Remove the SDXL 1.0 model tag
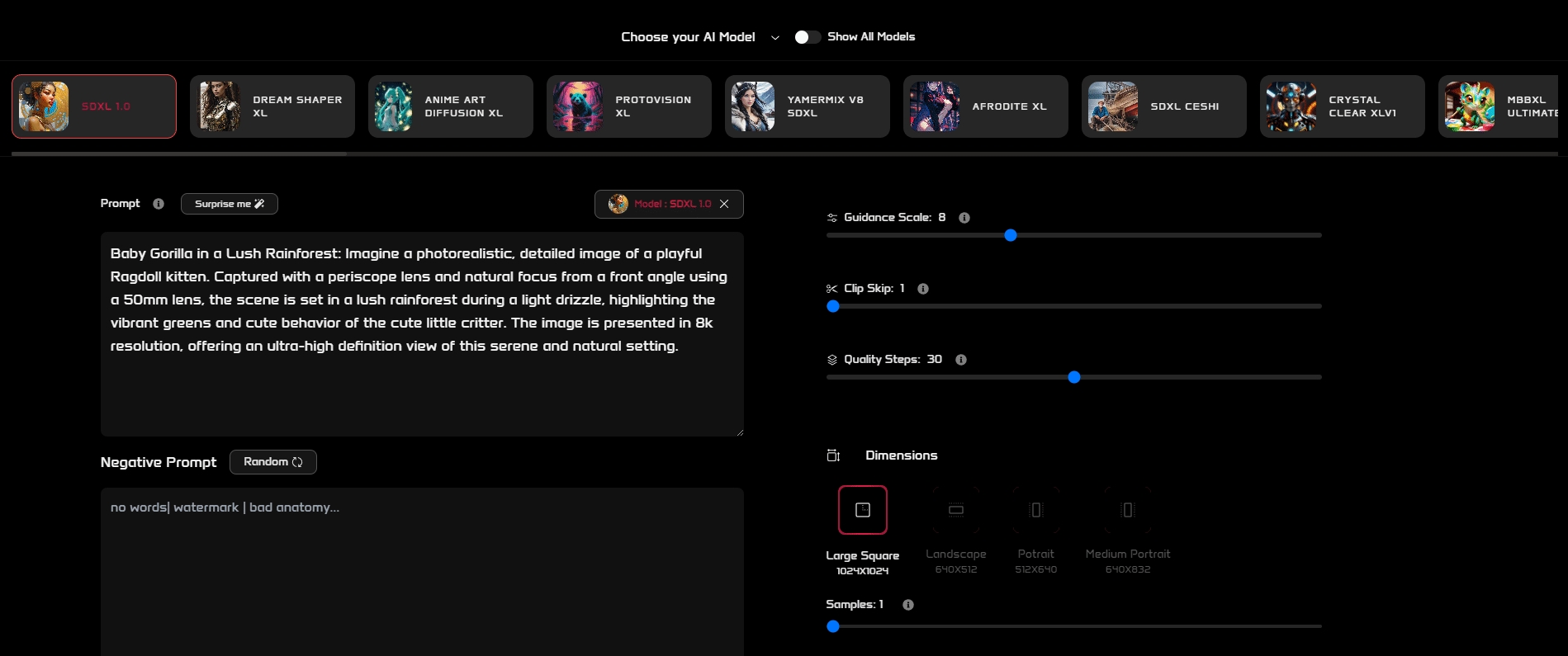Screen dimensions: 1568x656 coord(724,204)
